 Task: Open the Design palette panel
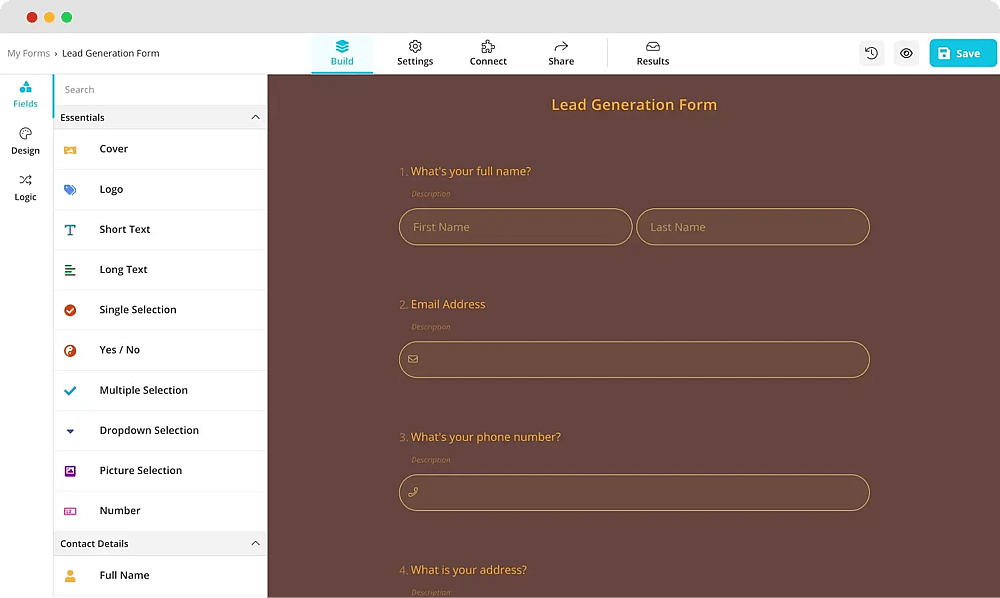[26, 141]
